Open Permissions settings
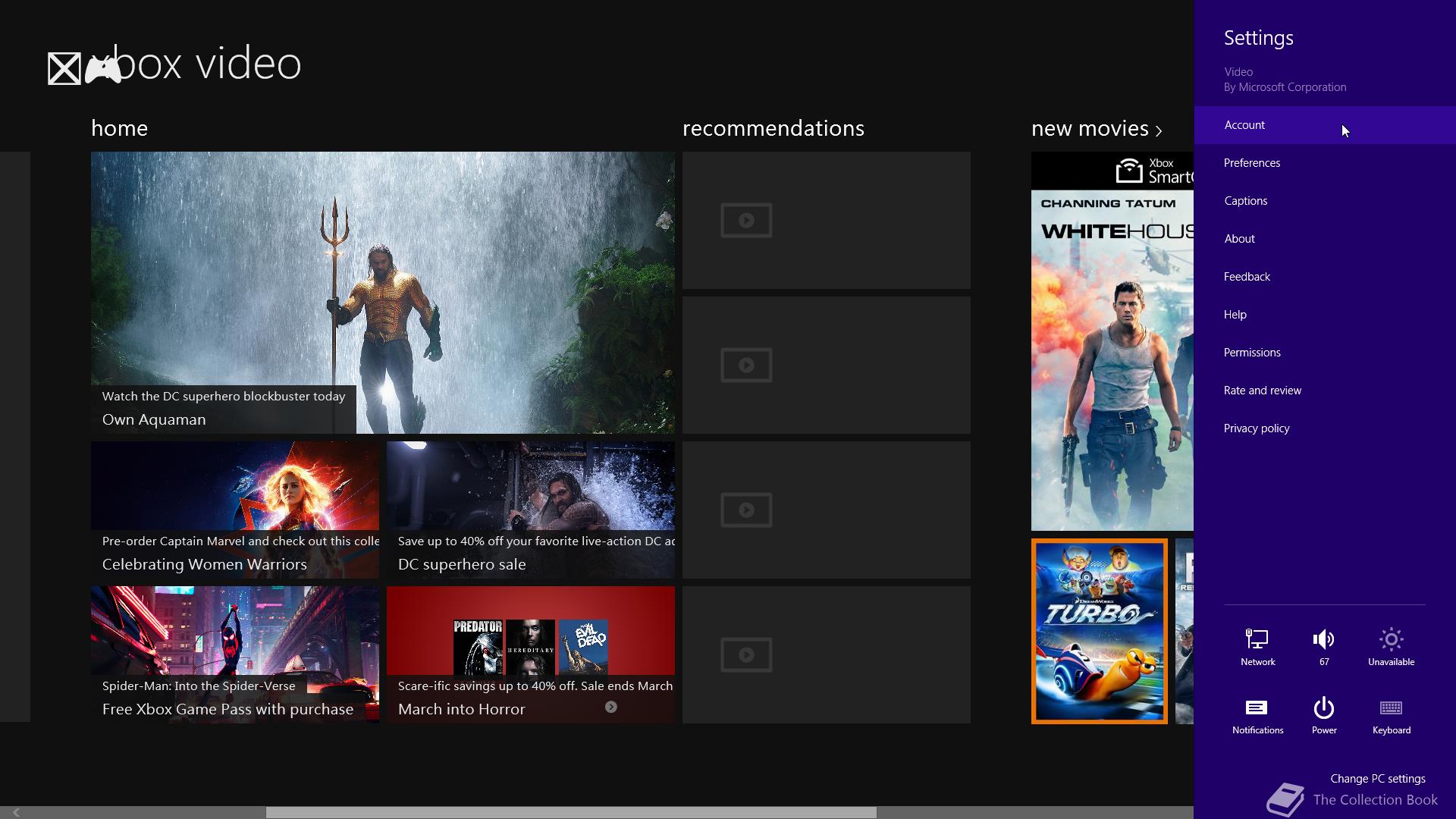The width and height of the screenshot is (1456, 819). click(x=1325, y=353)
